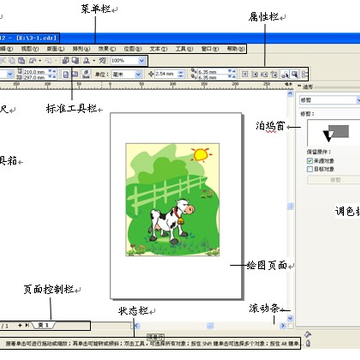
Task: Open the 文本(T) menu
Action: click(159, 49)
